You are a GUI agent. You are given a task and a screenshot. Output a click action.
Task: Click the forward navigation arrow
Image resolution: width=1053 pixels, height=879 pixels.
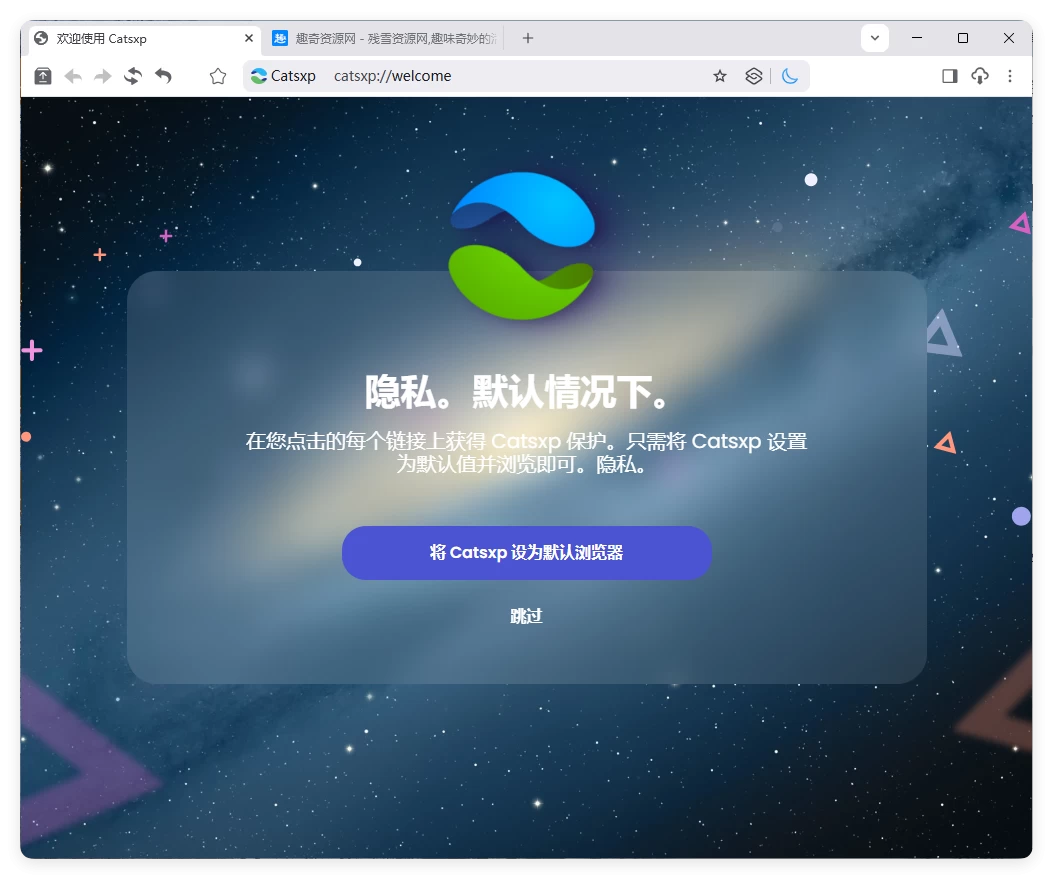tap(102, 75)
